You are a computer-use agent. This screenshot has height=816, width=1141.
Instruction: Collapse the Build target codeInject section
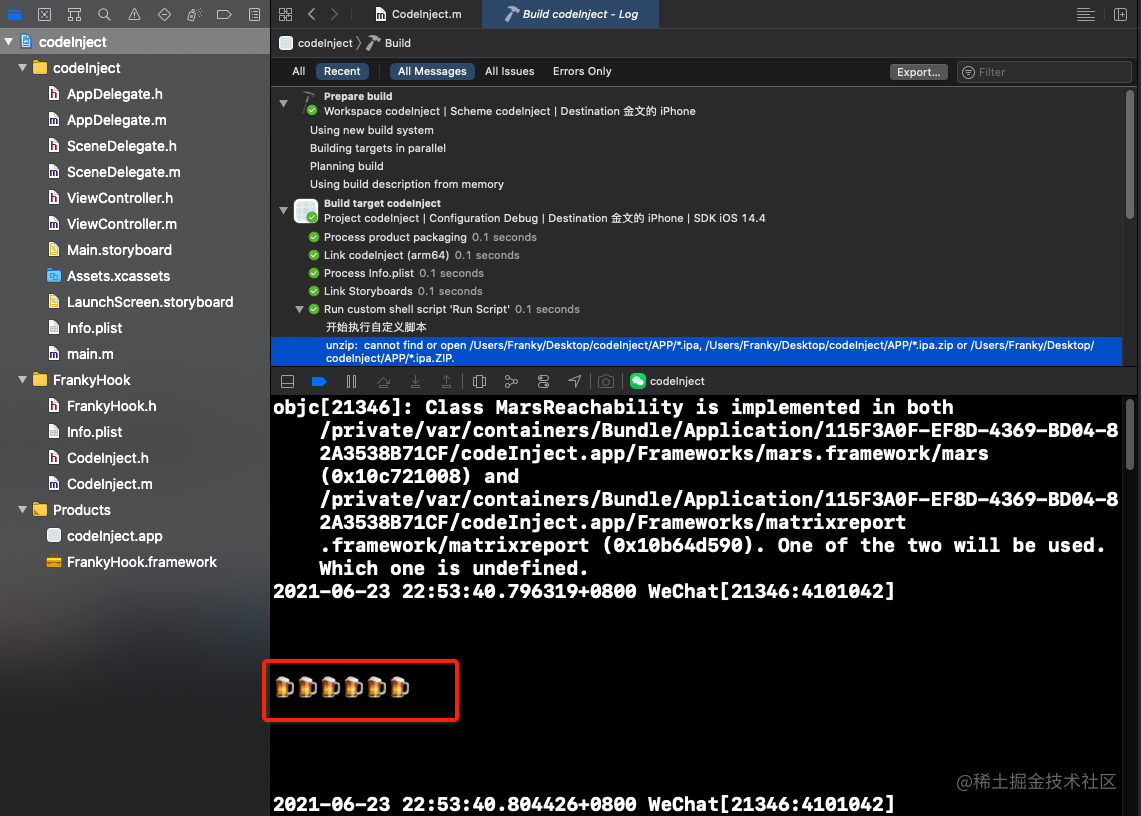[x=284, y=210]
